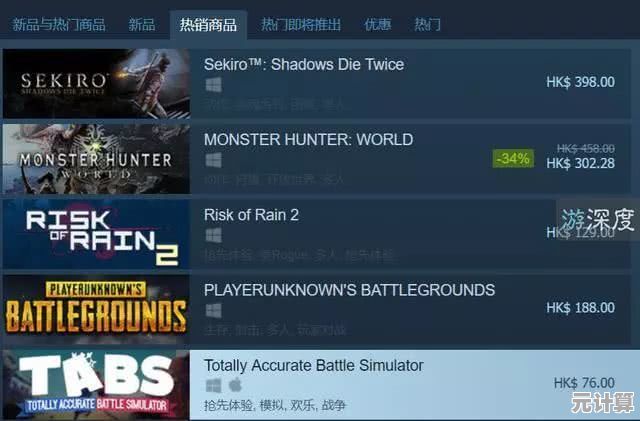Click the -34% discount badge
Viewport: 640px width, 421px height.
point(513,158)
